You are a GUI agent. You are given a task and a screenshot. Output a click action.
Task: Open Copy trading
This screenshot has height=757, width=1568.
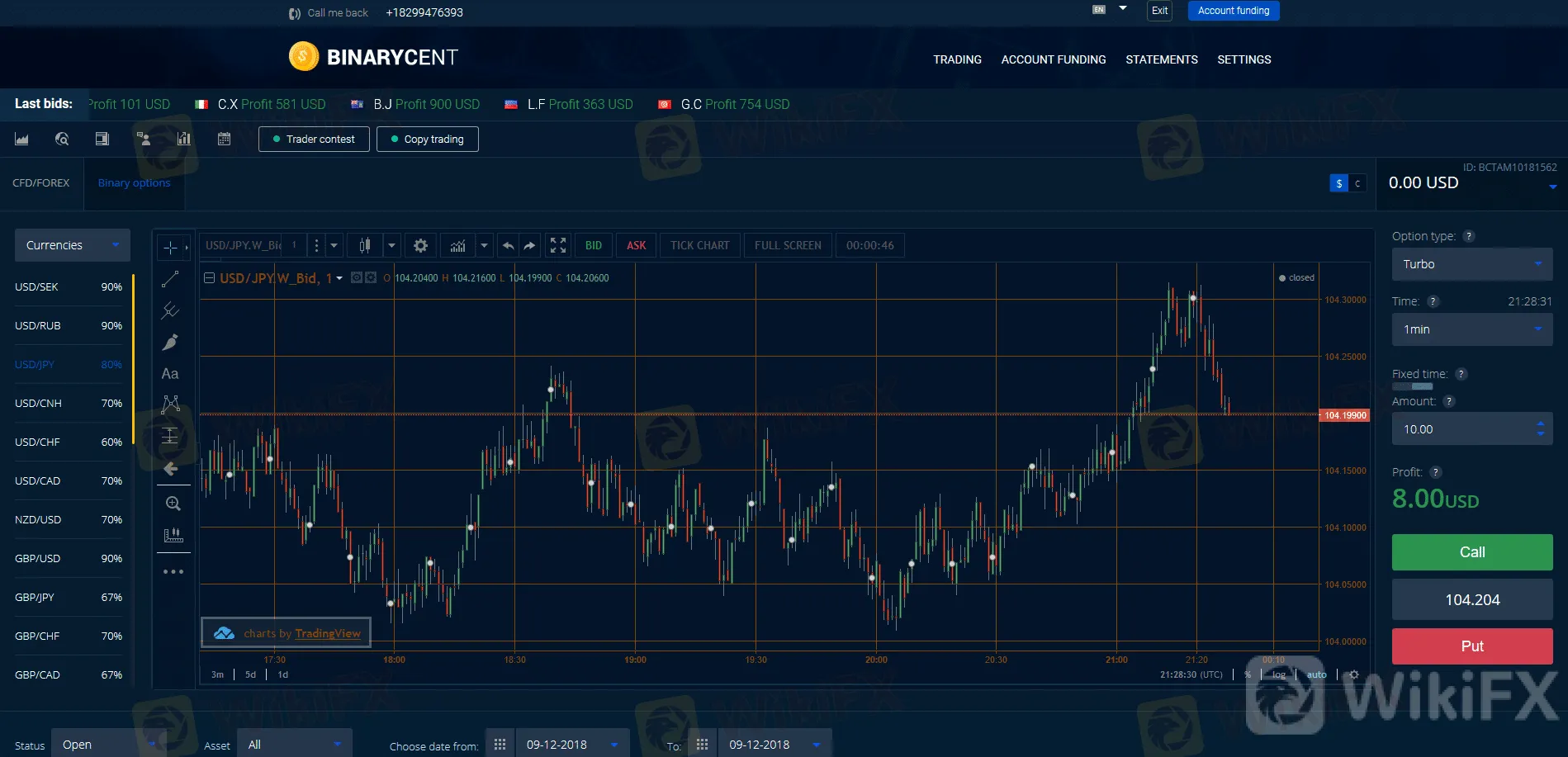[x=428, y=139]
